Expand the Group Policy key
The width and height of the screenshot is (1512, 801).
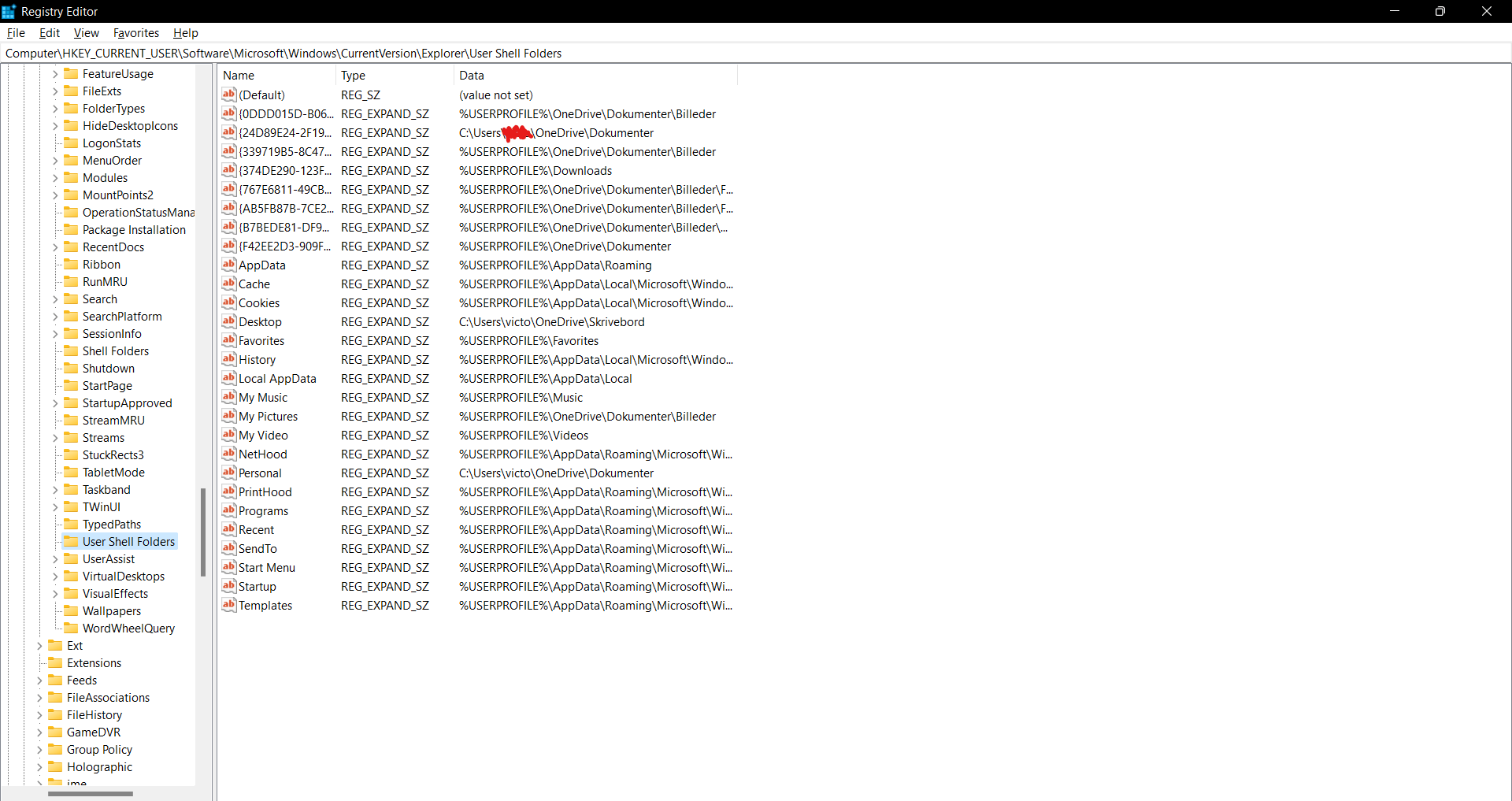point(39,749)
